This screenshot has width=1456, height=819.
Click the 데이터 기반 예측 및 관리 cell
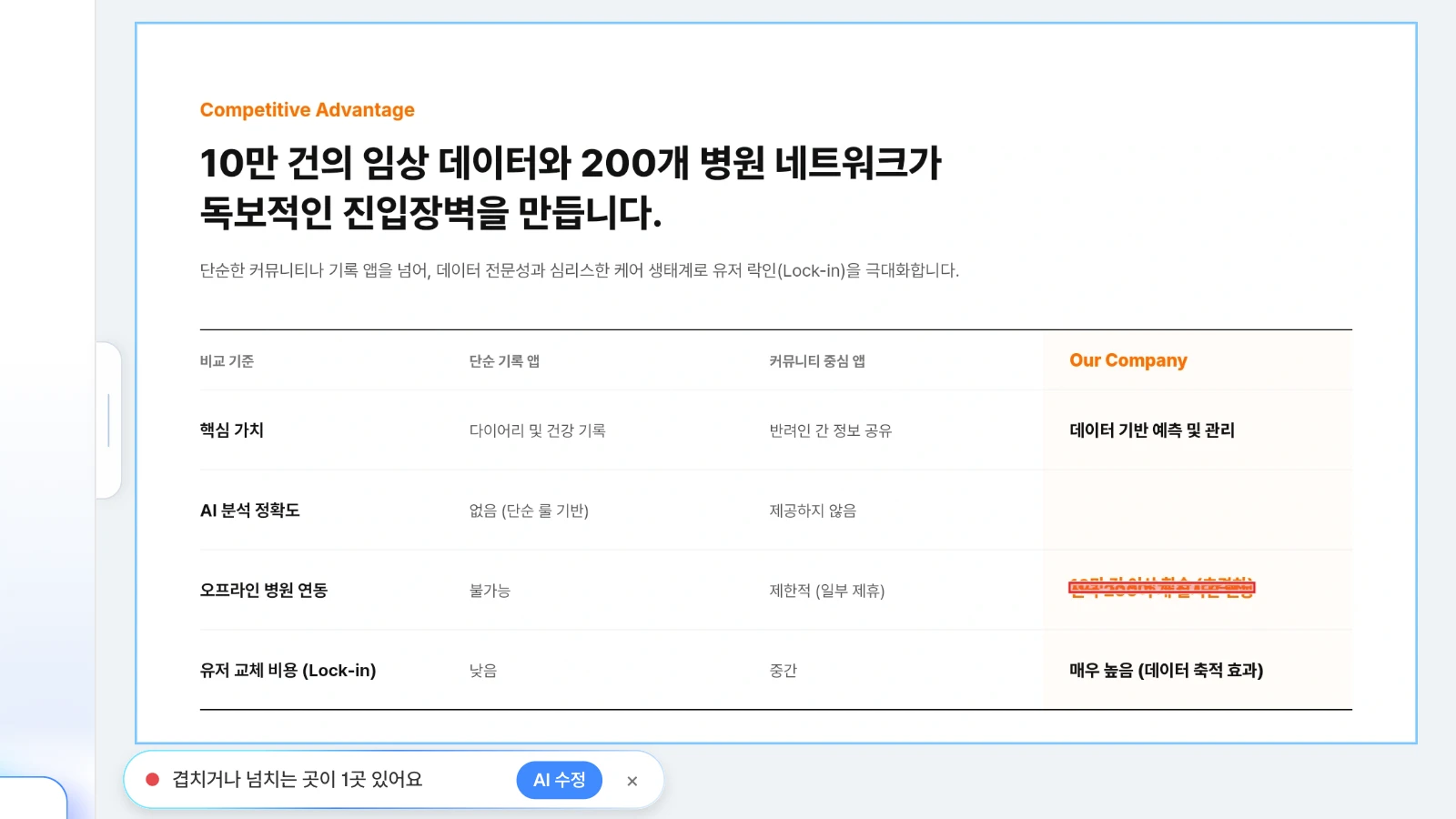(1152, 430)
